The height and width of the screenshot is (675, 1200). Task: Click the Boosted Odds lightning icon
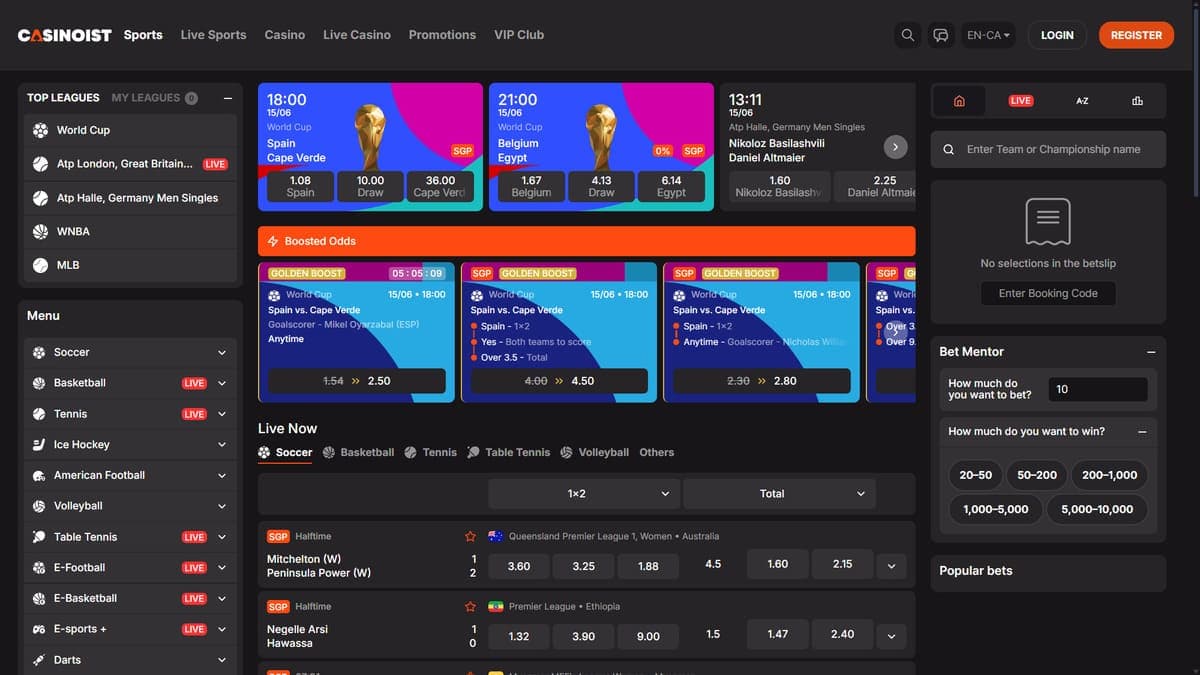coord(273,241)
